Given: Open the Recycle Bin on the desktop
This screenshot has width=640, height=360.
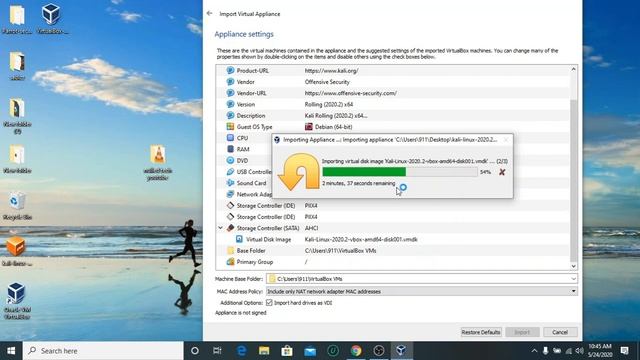Looking at the screenshot, I should (17, 206).
